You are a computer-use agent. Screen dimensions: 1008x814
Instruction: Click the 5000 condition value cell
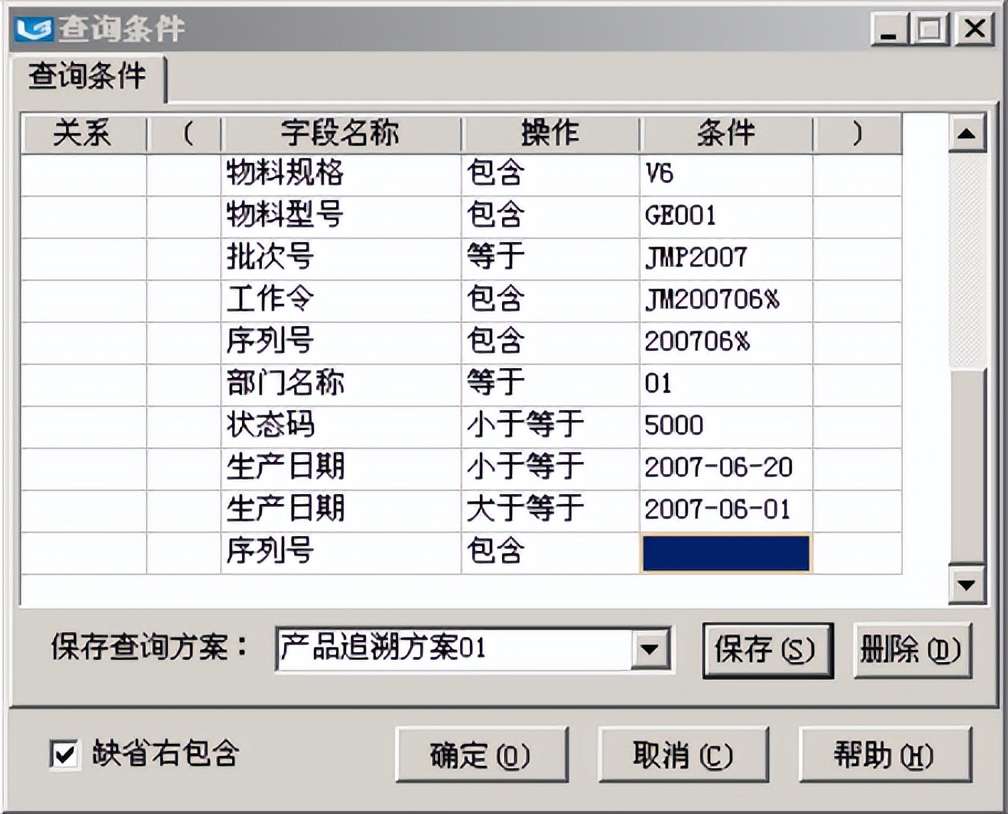tap(680, 424)
